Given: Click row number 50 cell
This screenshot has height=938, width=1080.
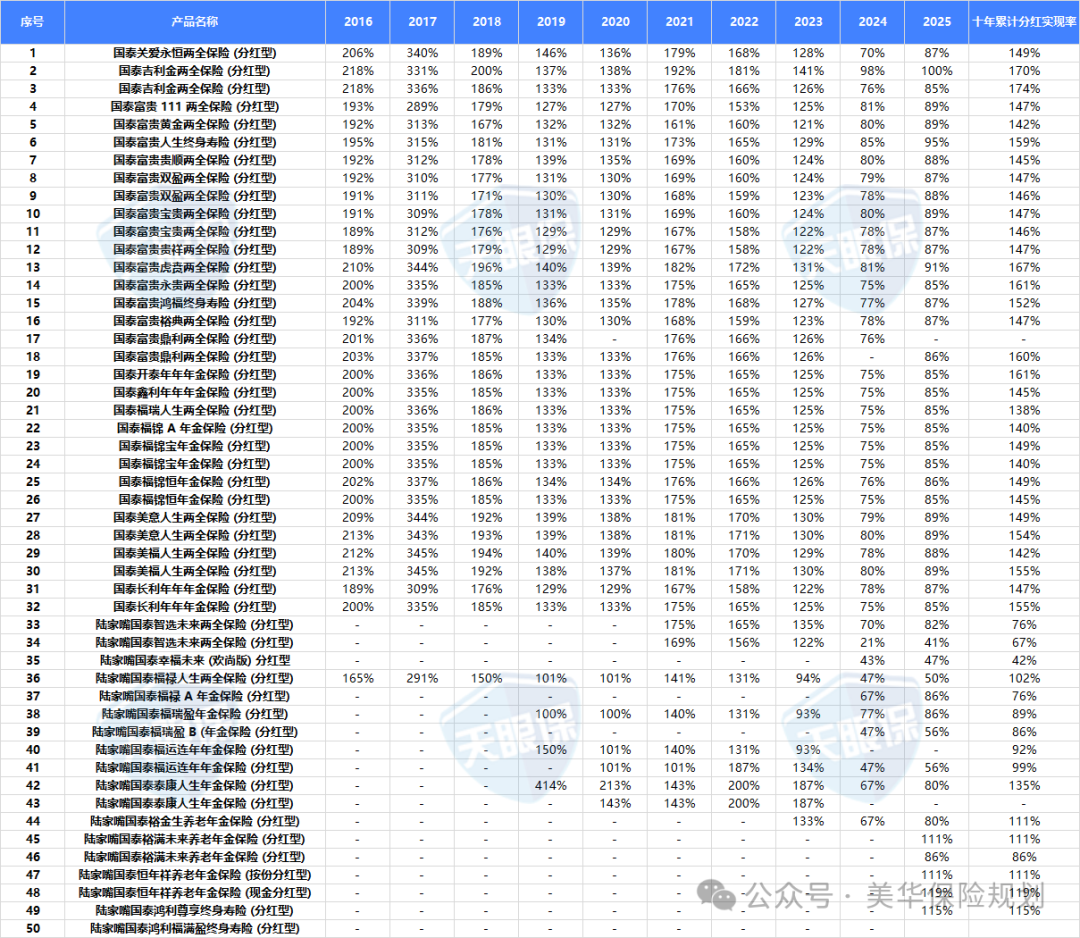Looking at the screenshot, I should (x=32, y=929).
